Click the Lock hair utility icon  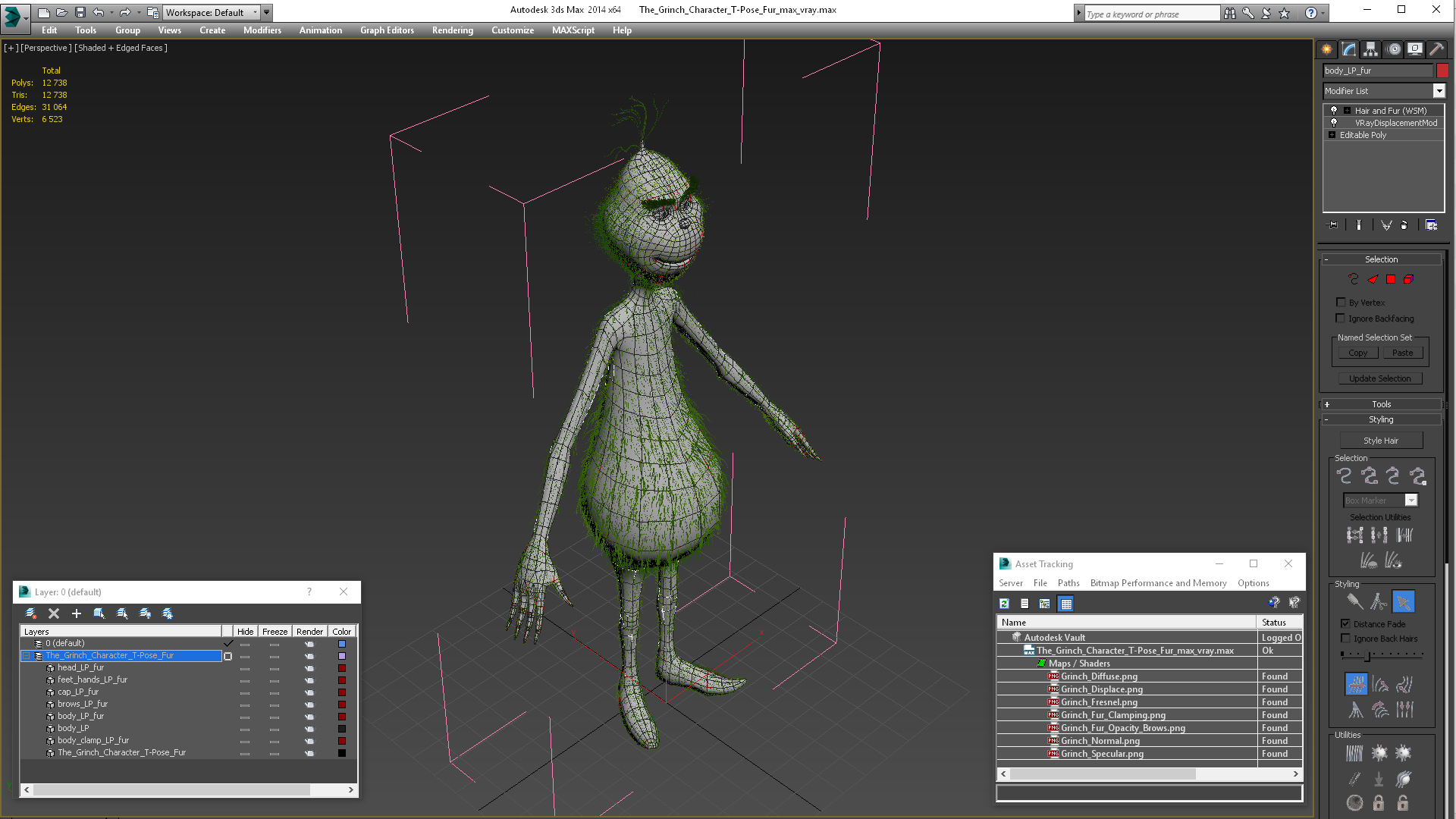pos(1379,802)
